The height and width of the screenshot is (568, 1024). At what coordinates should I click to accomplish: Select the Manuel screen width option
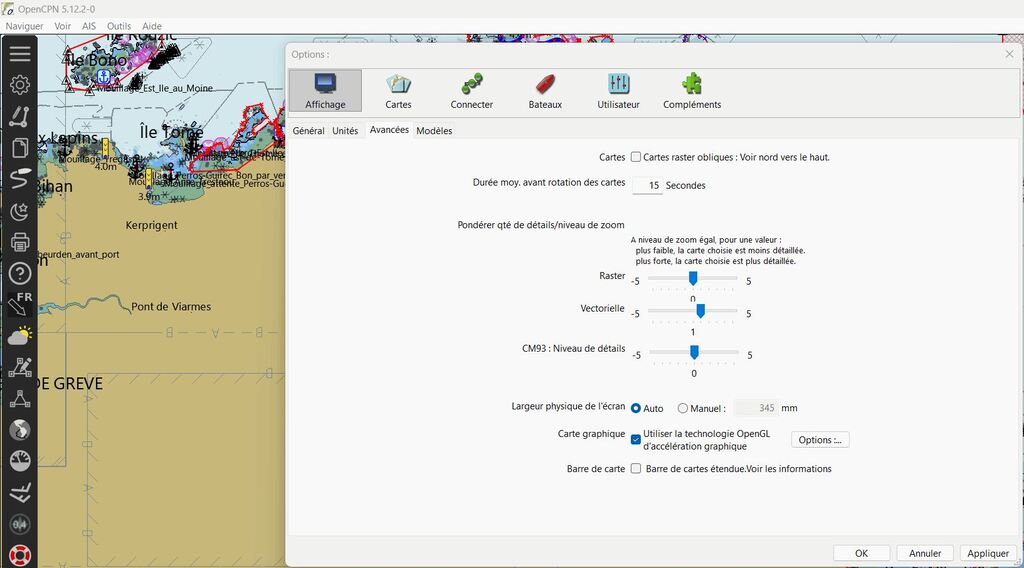coord(683,408)
